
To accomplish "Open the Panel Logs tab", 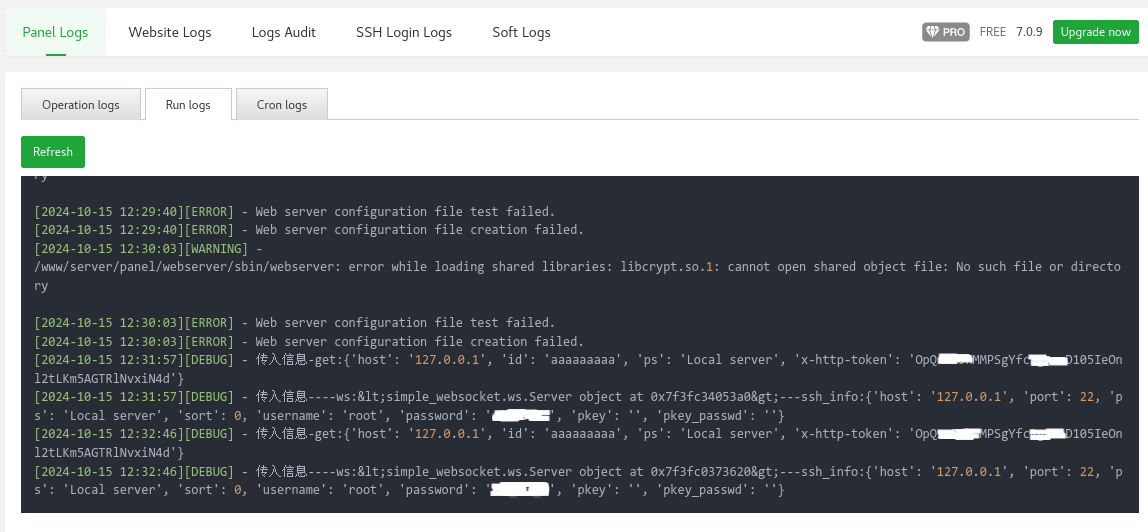I will 56,32.
